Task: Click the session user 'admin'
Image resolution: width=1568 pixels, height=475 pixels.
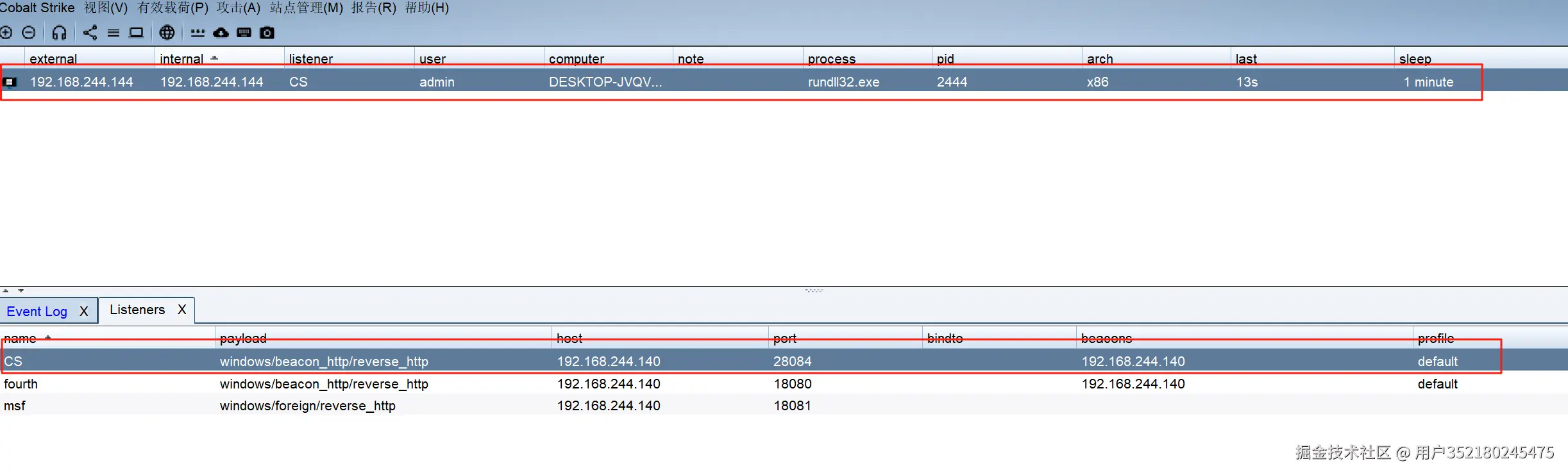Action: [437, 82]
